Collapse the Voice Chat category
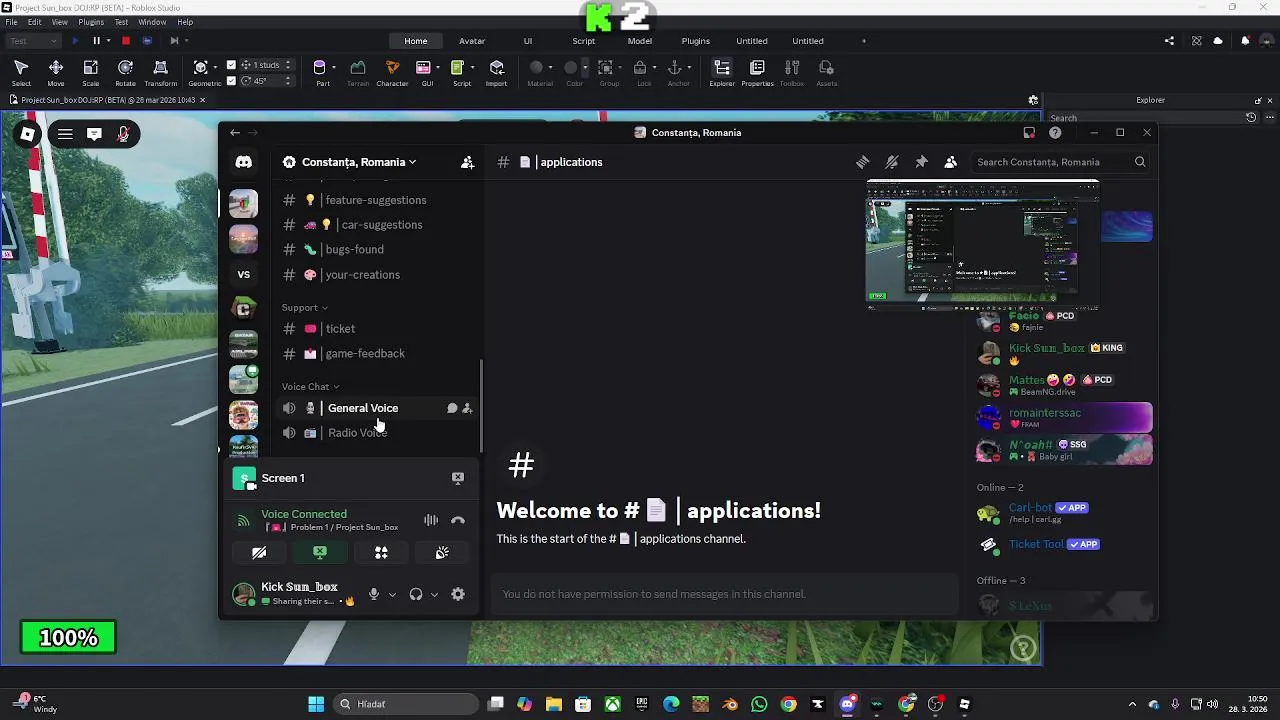The image size is (1280, 720). click(x=311, y=387)
